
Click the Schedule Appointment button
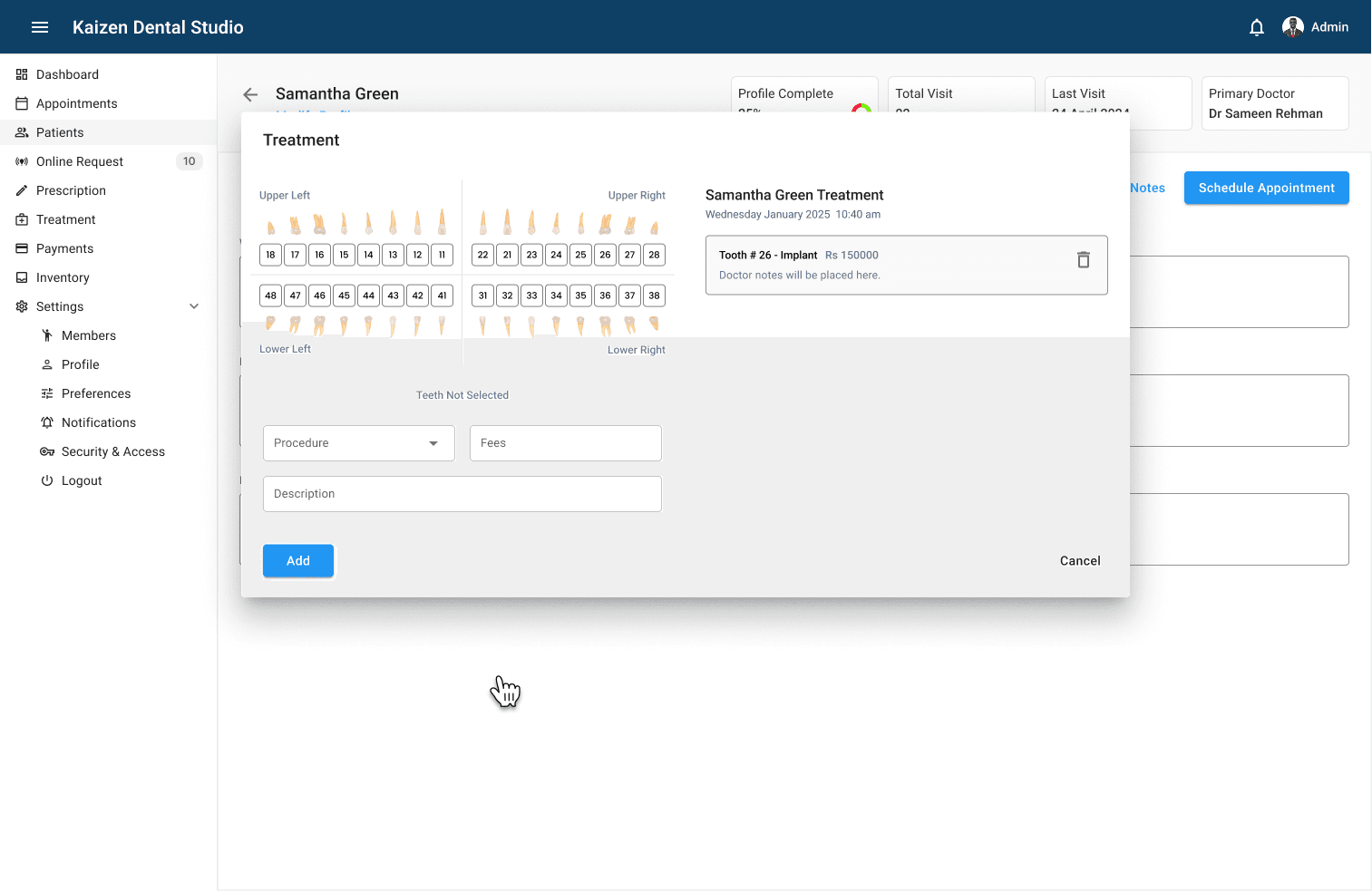1266,188
